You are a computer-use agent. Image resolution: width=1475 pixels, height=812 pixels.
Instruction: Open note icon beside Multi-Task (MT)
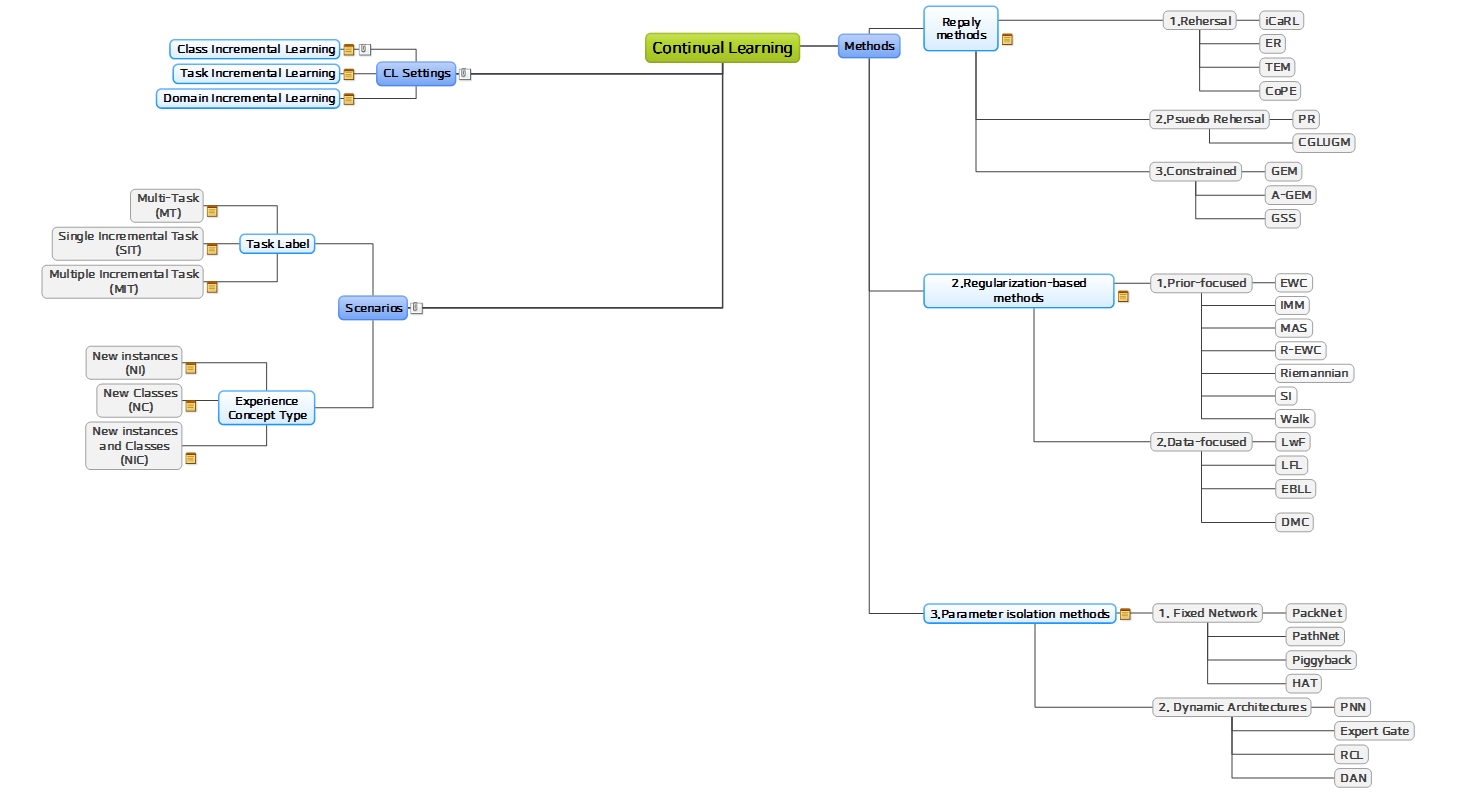[x=212, y=211]
